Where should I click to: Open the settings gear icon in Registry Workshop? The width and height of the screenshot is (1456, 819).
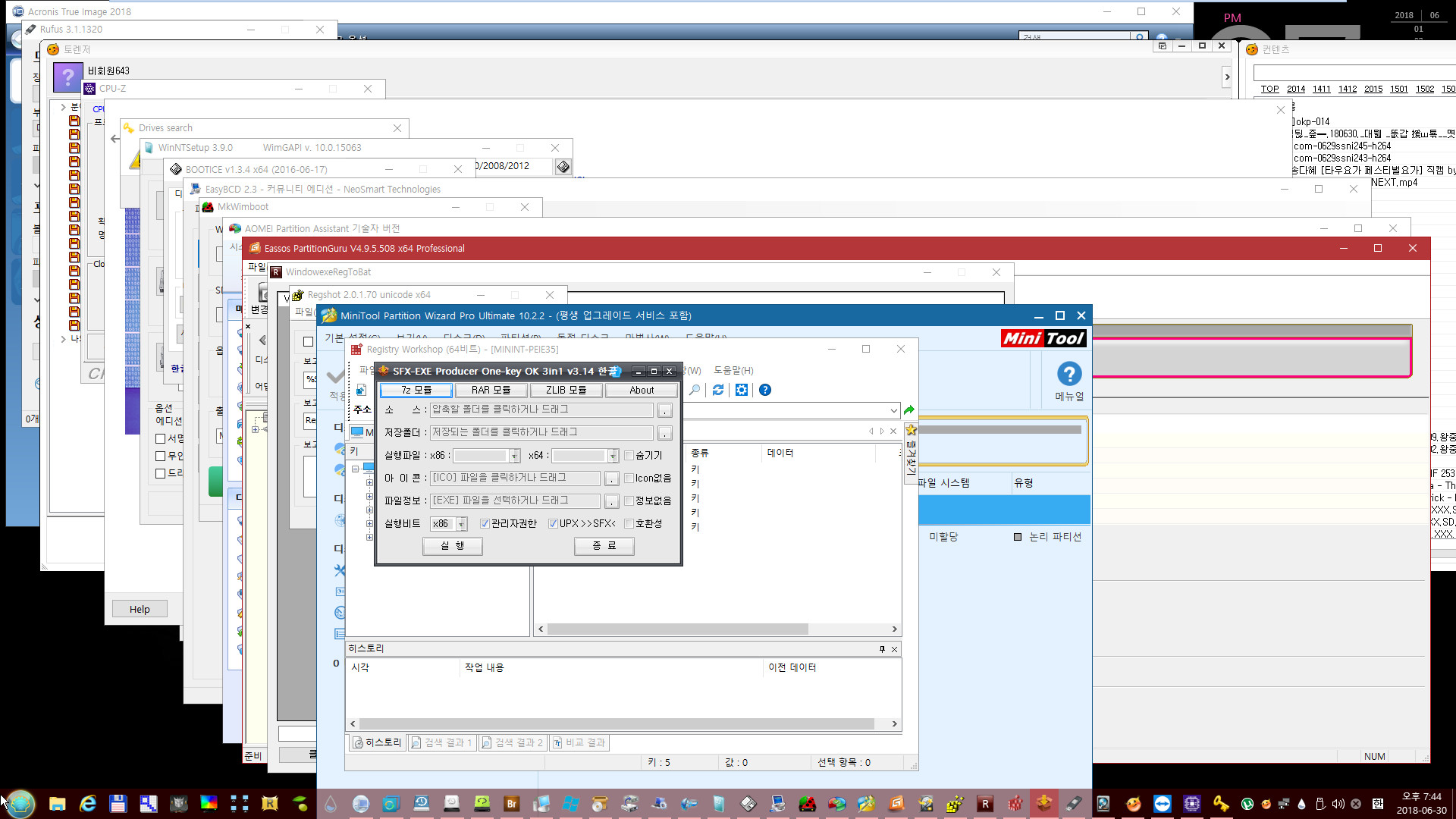pos(741,390)
